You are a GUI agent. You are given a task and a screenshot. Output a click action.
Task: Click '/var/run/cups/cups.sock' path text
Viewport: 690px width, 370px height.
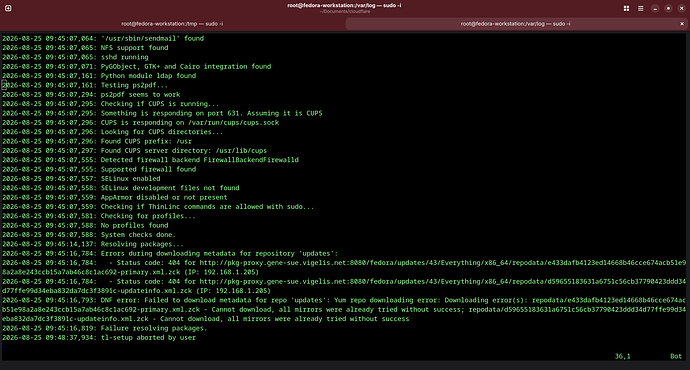pyautogui.click(x=233, y=122)
